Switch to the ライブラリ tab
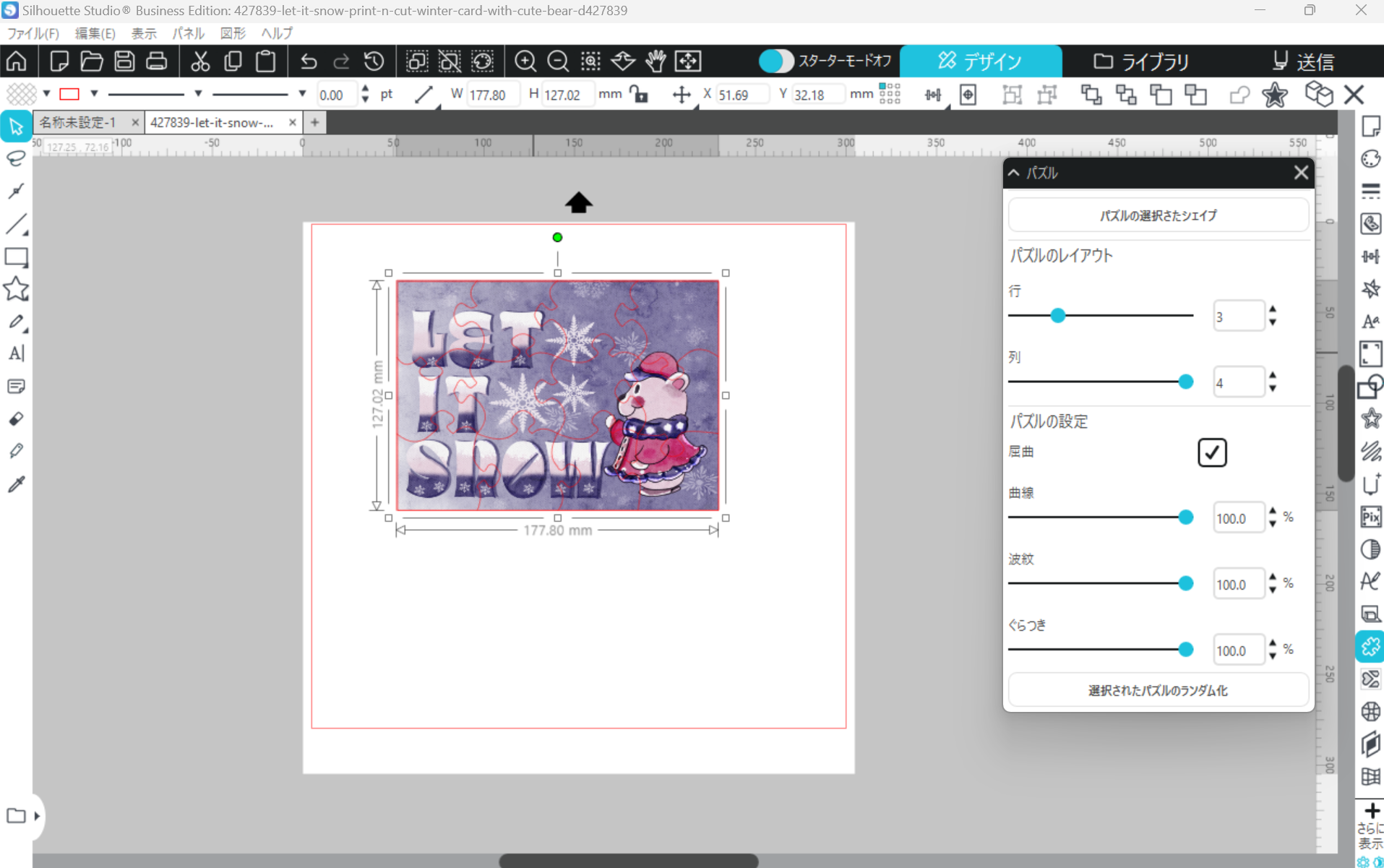1384x868 pixels. [1141, 61]
